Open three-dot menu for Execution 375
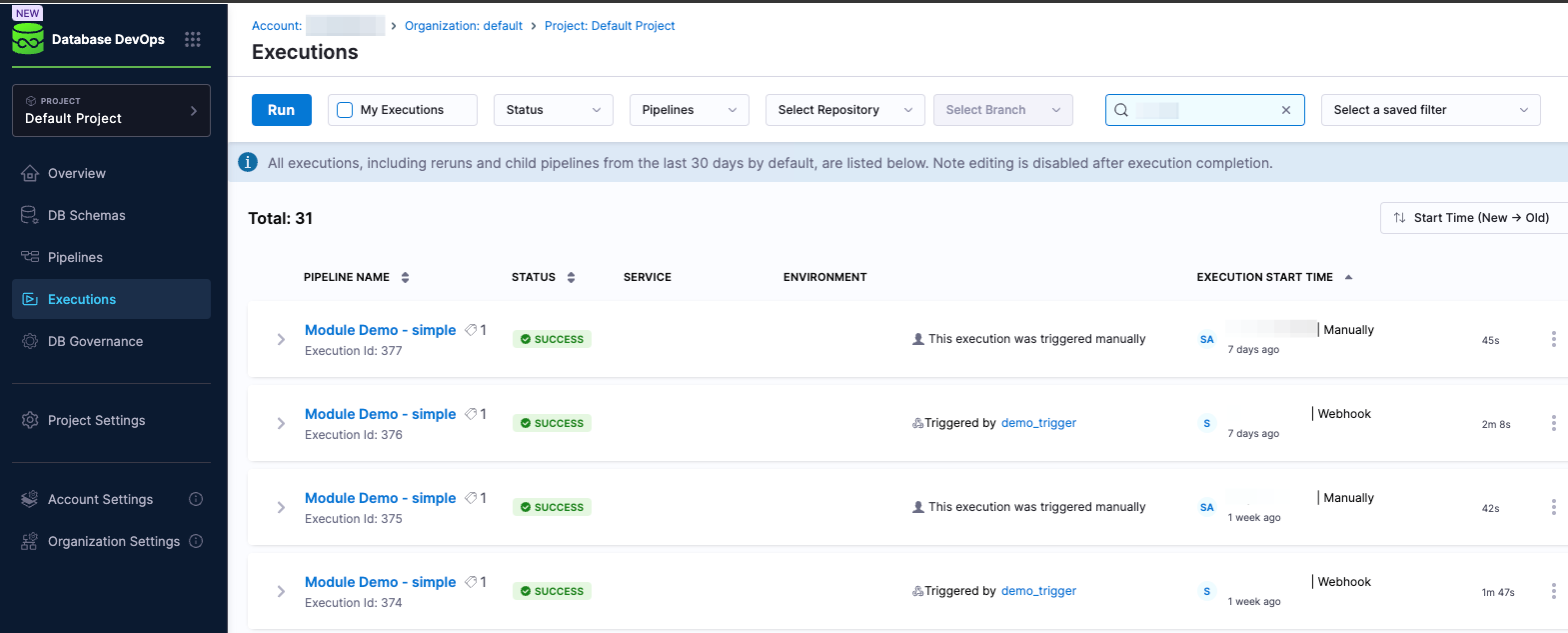 [1553, 507]
